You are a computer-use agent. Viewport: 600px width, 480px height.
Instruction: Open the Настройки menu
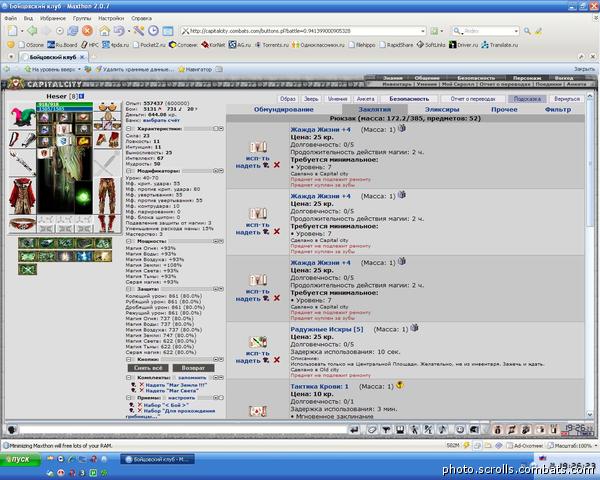click(x=111, y=18)
